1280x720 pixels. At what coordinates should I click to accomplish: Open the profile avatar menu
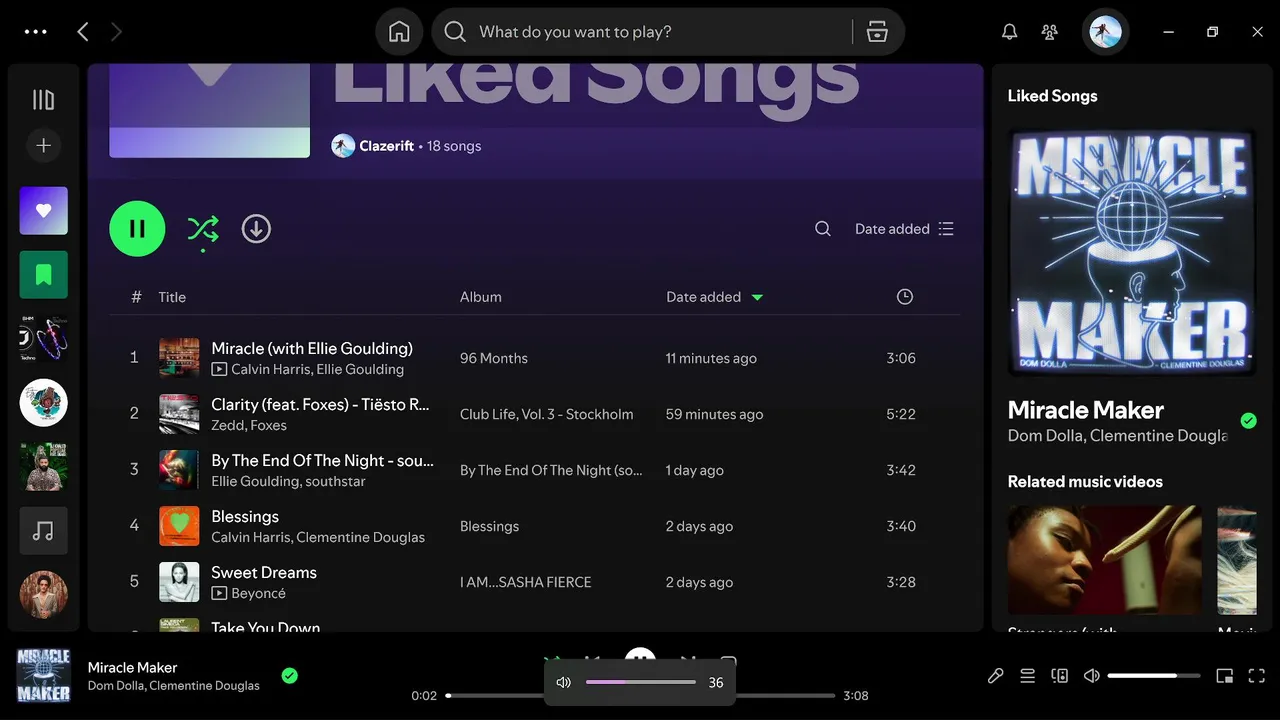pyautogui.click(x=1105, y=32)
